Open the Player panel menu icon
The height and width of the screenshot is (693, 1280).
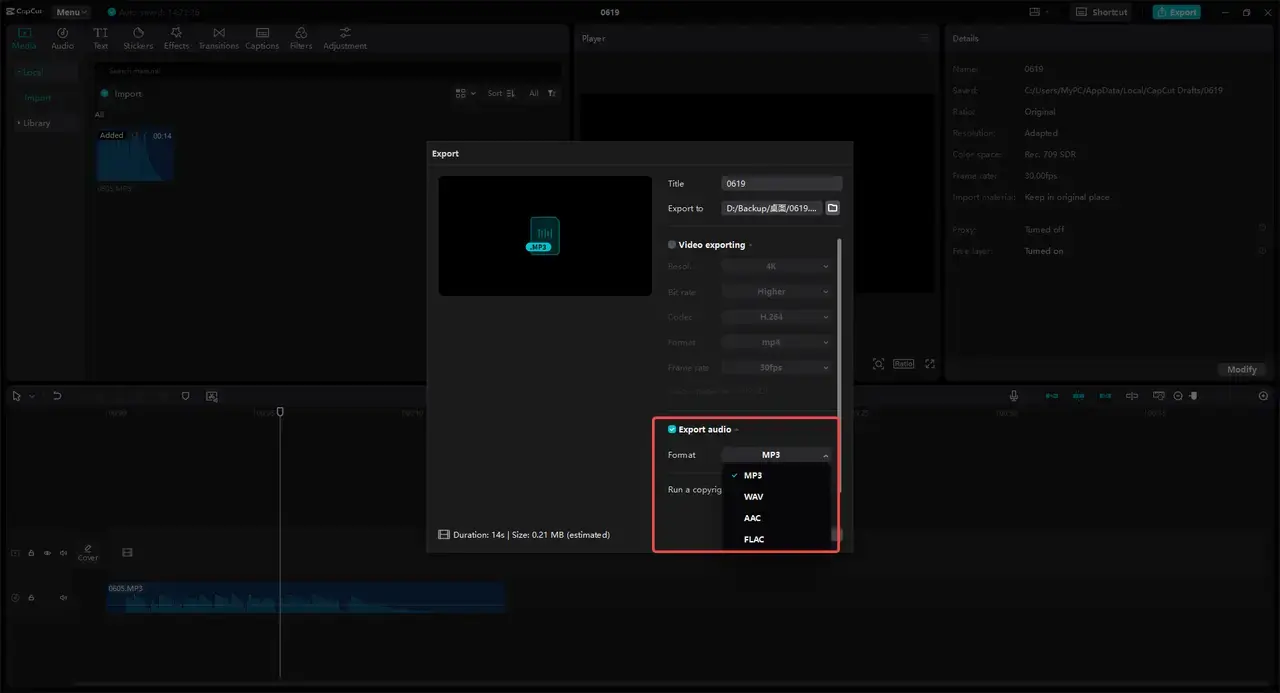[925, 38]
